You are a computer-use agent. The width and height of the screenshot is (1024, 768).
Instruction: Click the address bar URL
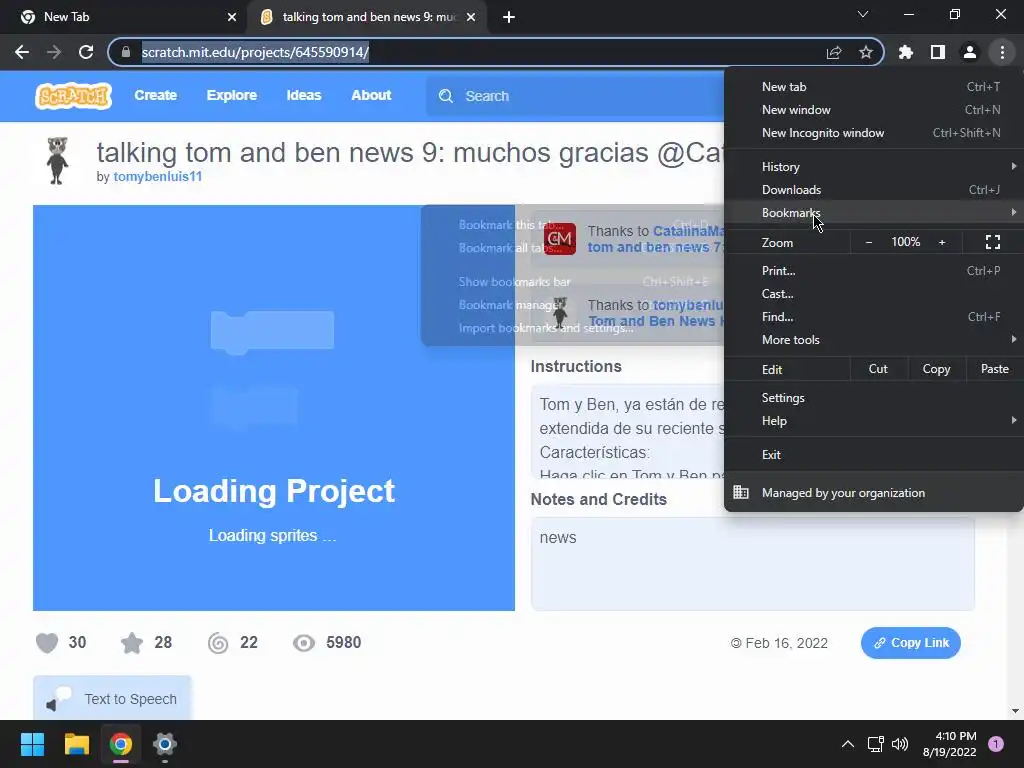255,52
